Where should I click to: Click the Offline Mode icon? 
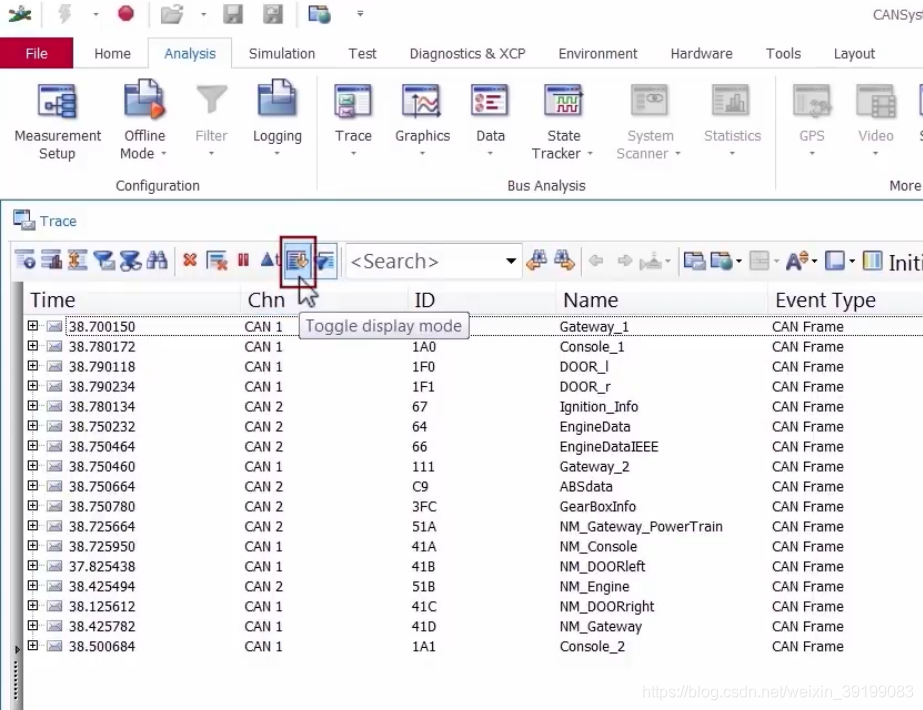144,100
